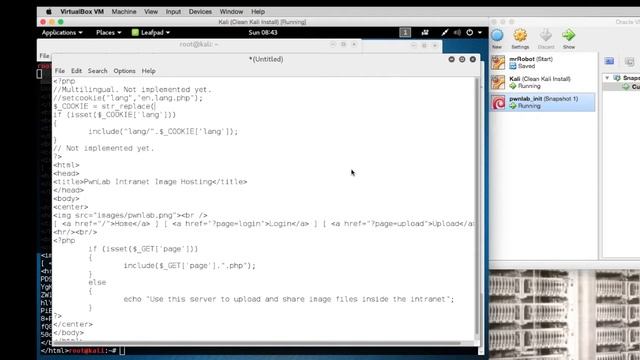Click the Discard arrow in VirtualBox toolbar
The width and height of the screenshot is (640, 360).
coord(546,38)
